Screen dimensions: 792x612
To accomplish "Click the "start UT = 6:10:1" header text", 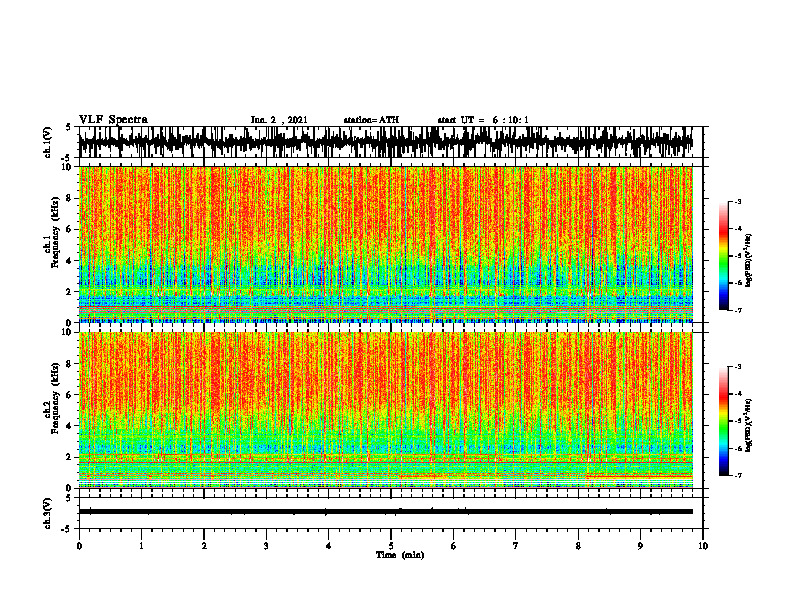I will click(x=483, y=120).
